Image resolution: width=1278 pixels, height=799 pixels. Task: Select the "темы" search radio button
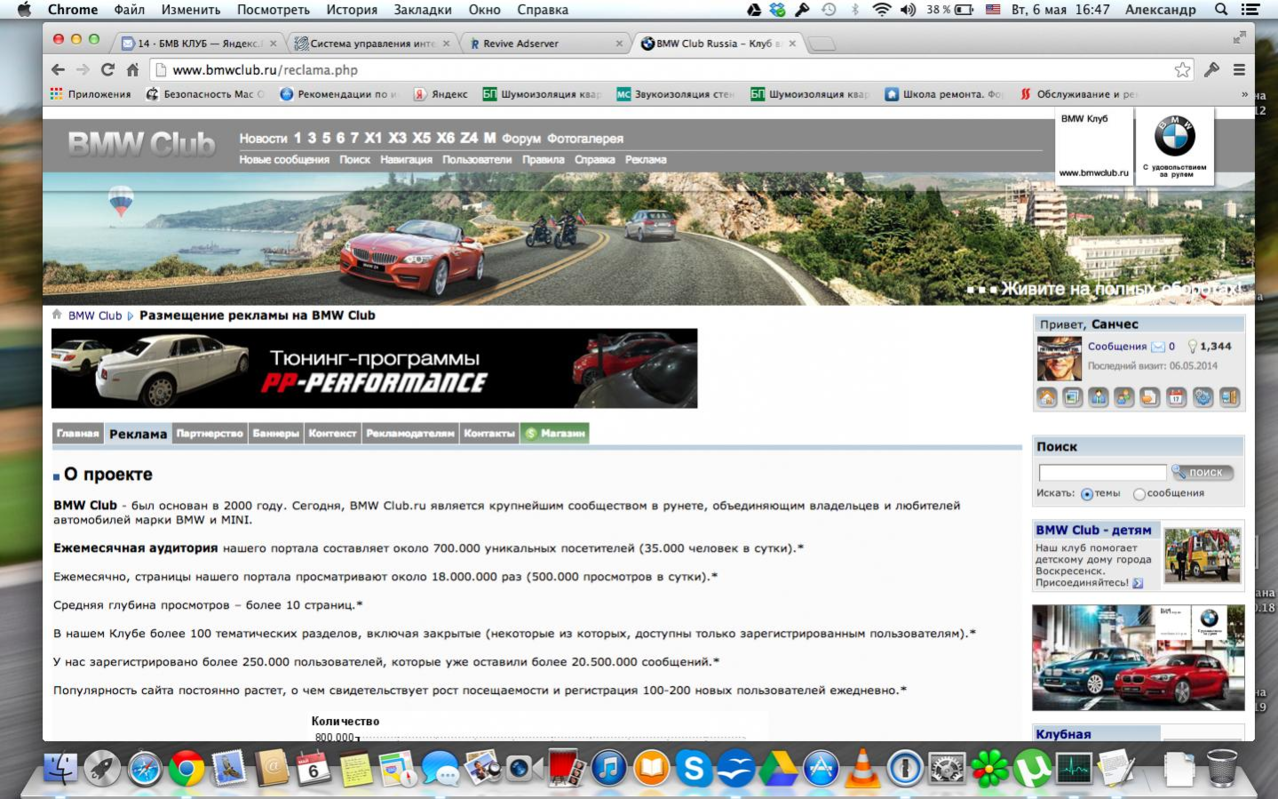(x=1087, y=494)
